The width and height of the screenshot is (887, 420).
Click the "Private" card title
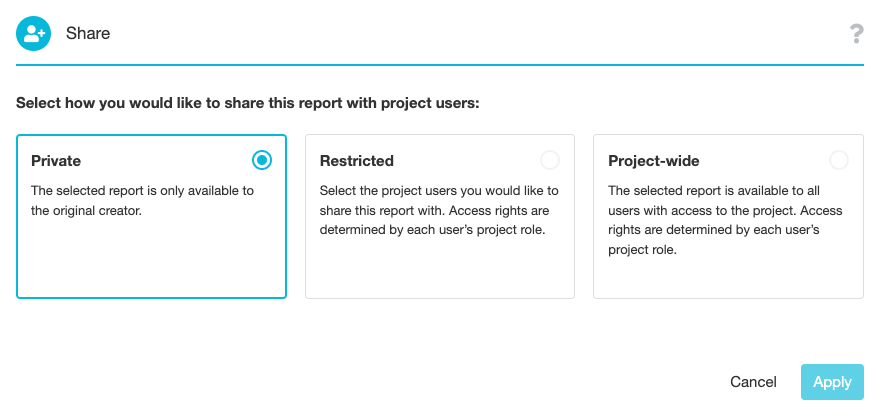[x=56, y=161]
